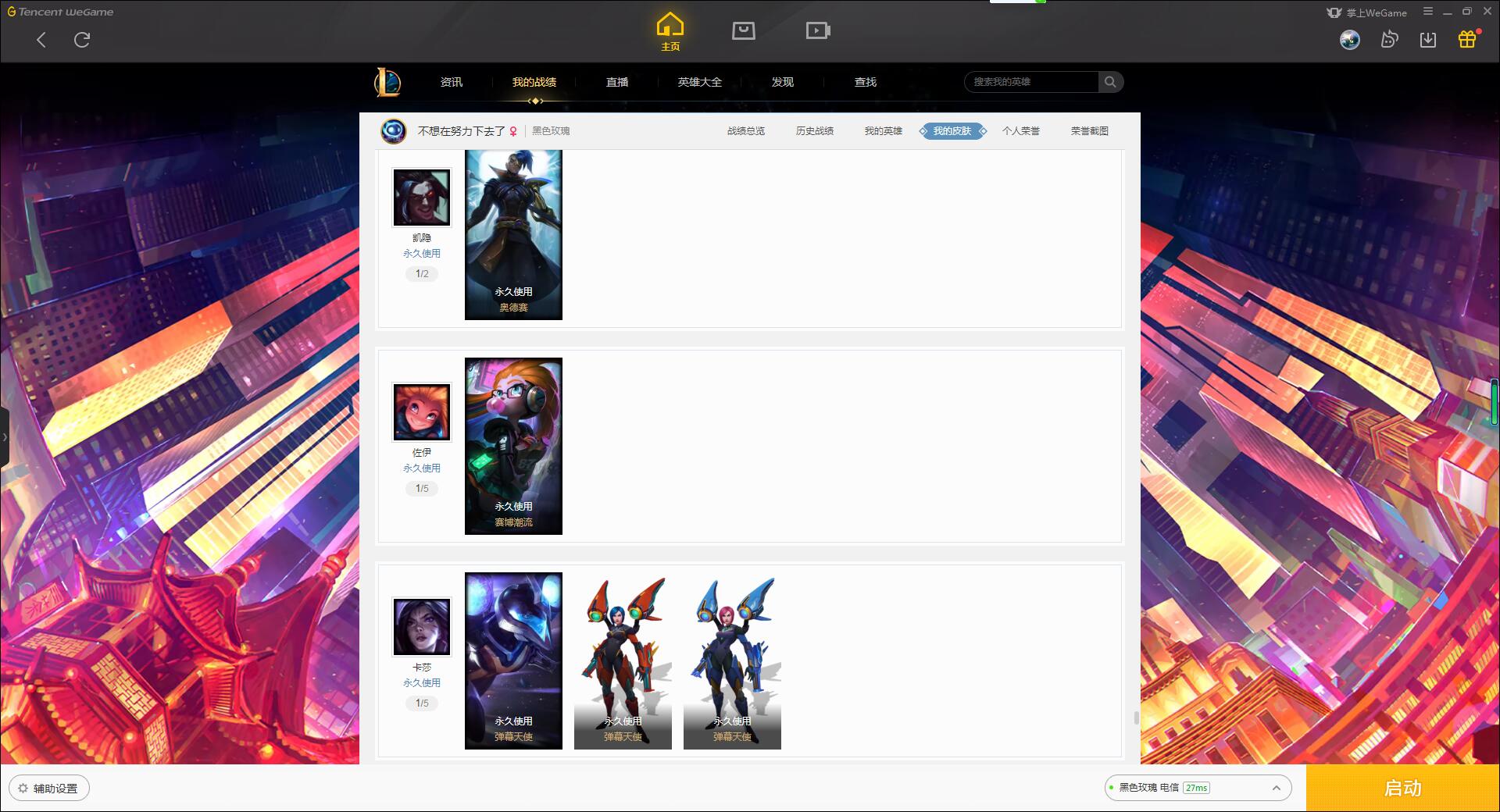Screen dimensions: 1500x812
Task: Click the 1/5 skin count under 佐伊
Action: 422,489
